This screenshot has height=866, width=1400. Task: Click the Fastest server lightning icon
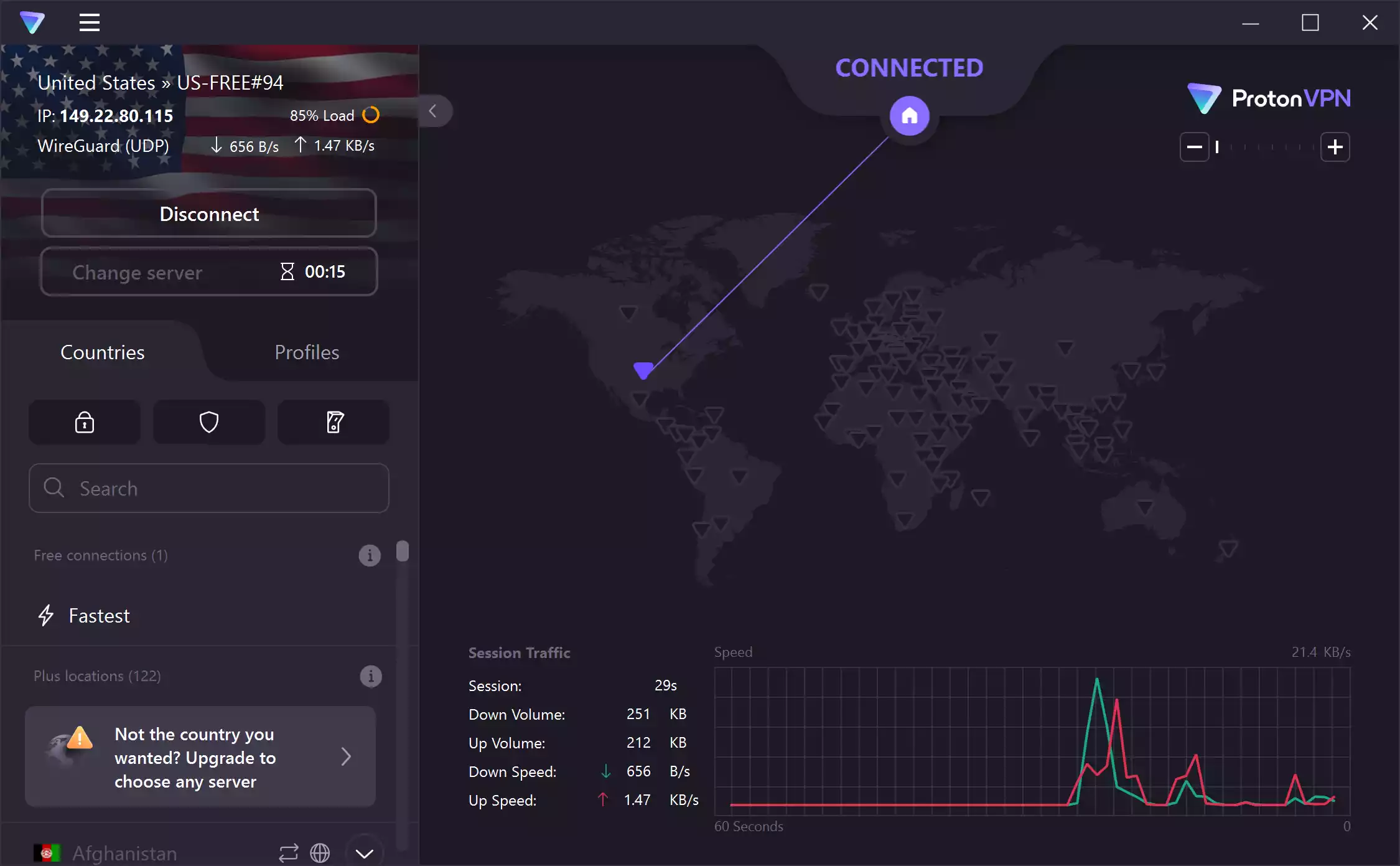tap(46, 615)
